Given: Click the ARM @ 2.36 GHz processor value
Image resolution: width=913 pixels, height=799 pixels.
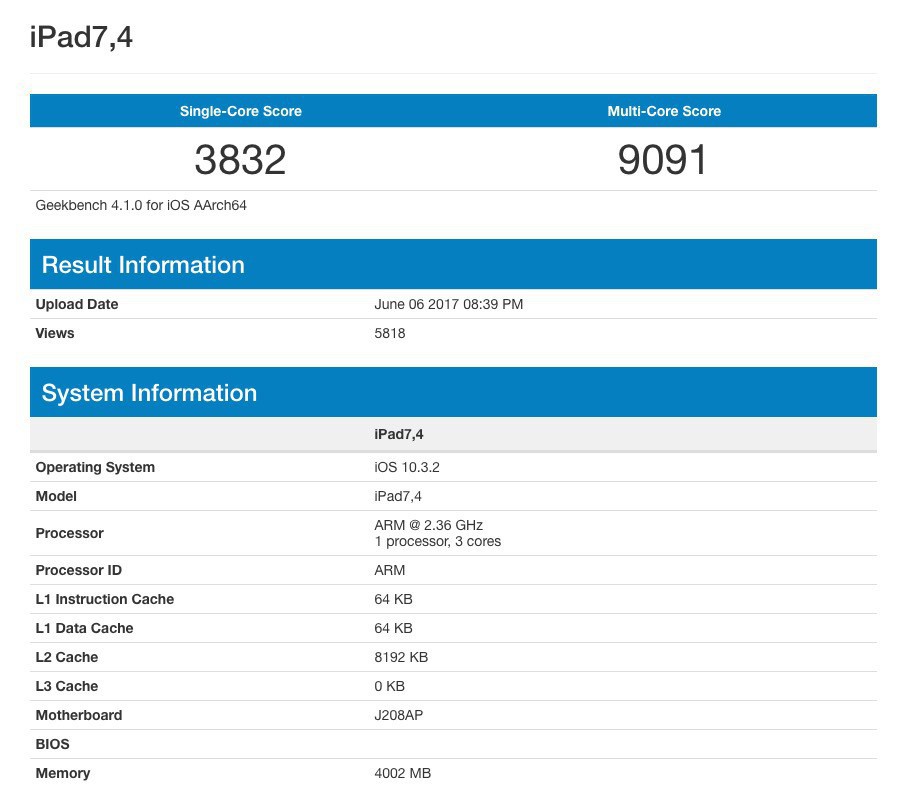Looking at the screenshot, I should pos(429,525).
